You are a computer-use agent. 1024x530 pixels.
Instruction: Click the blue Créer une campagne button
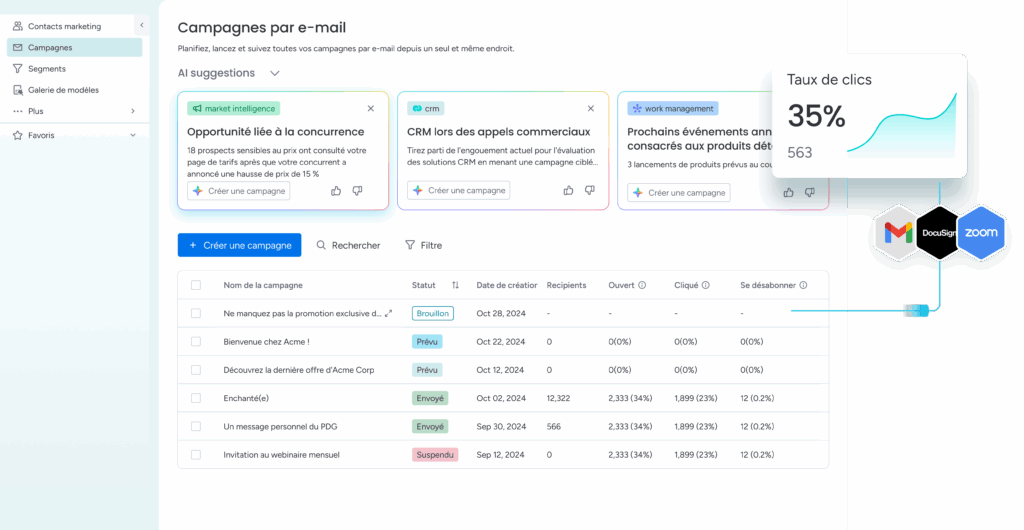click(239, 245)
